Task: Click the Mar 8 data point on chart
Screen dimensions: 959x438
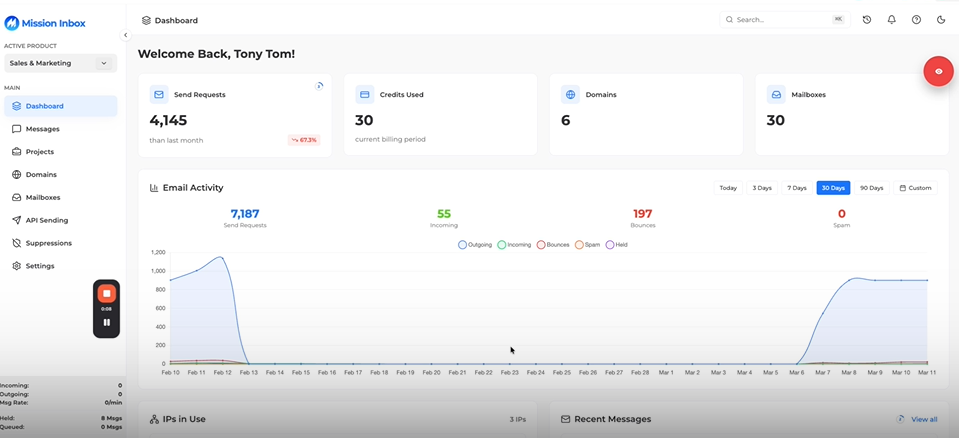Action: pos(849,280)
